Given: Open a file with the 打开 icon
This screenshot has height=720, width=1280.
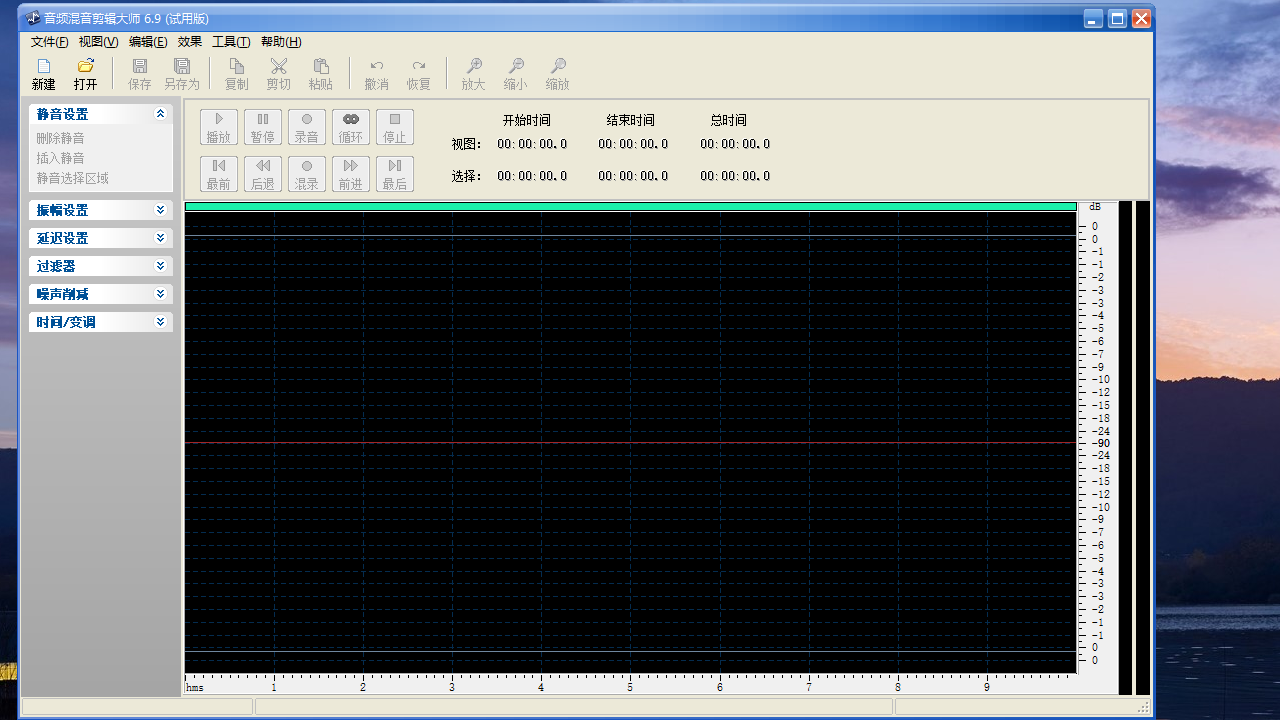Looking at the screenshot, I should [86, 74].
